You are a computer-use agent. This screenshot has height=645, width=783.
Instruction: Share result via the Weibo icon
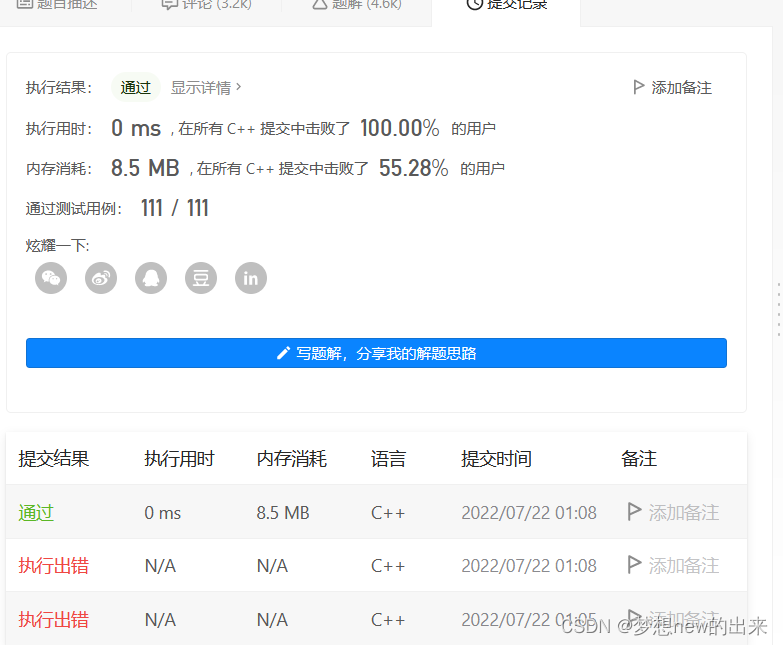click(101, 278)
